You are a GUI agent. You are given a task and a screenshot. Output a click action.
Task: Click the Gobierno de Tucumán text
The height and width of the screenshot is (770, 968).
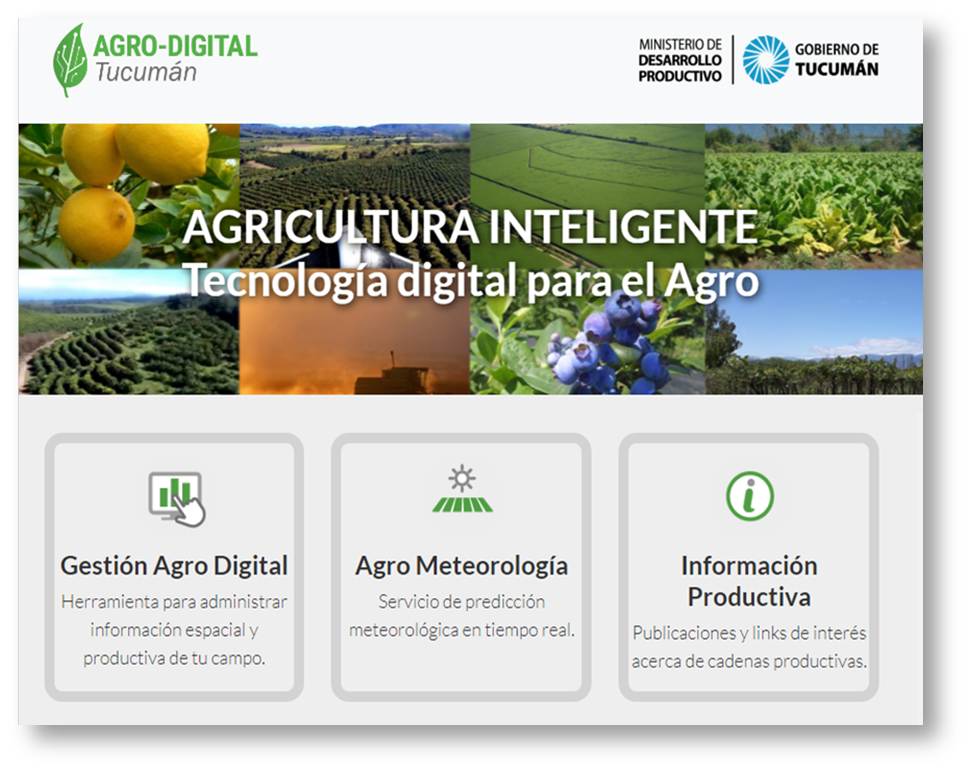click(x=836, y=60)
